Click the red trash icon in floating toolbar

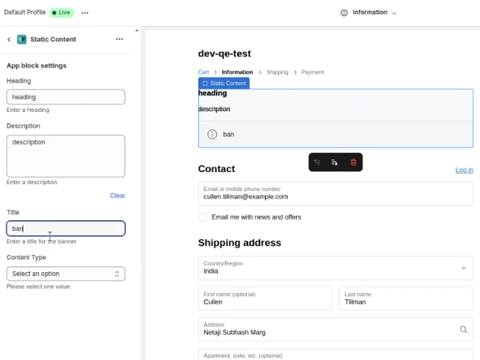[353, 162]
